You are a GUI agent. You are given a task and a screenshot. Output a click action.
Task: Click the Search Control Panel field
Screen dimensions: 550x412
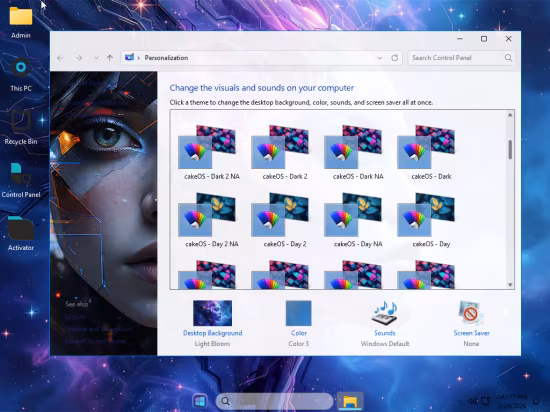click(x=462, y=58)
